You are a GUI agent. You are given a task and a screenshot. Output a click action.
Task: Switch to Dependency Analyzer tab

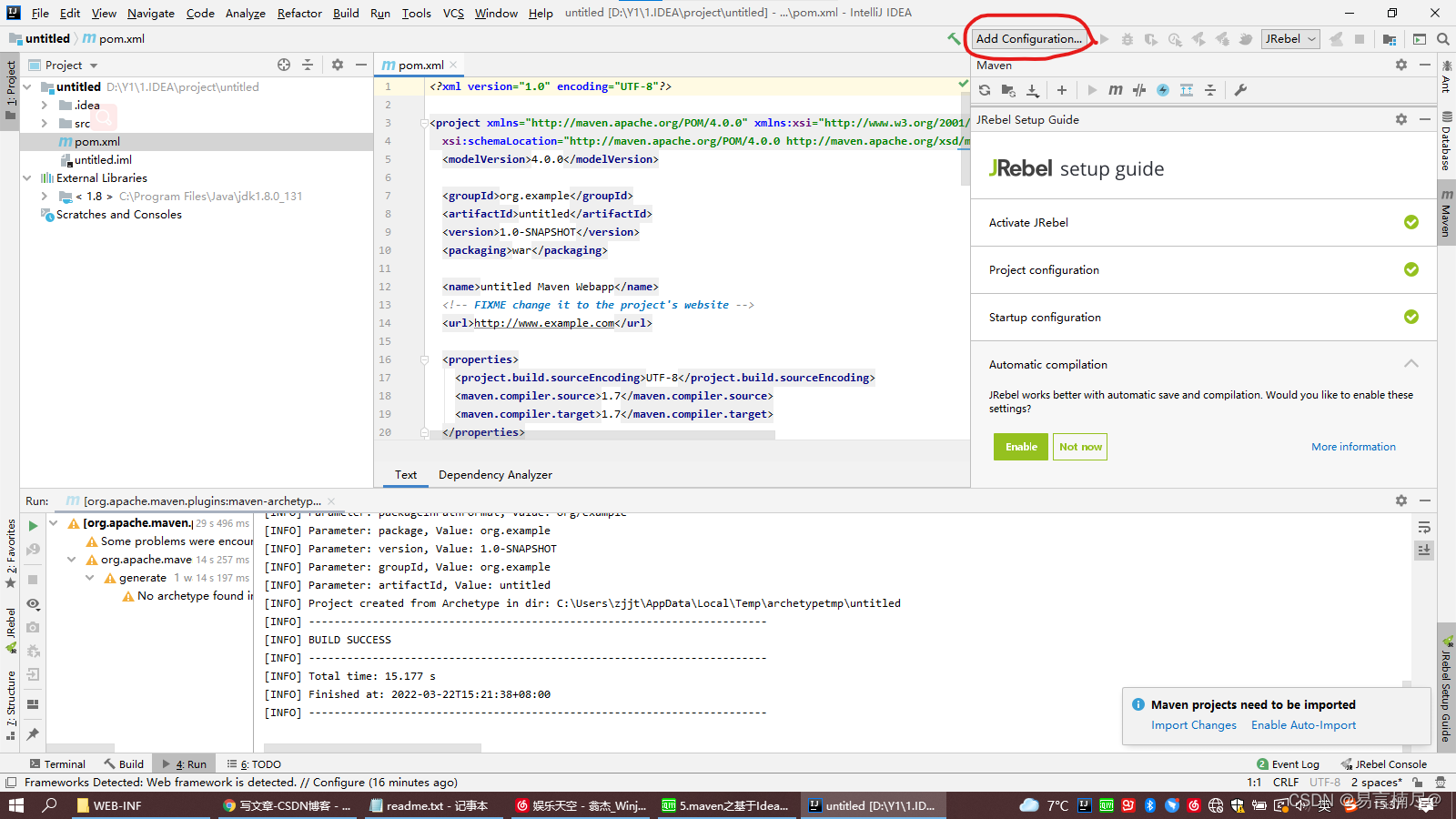(495, 475)
